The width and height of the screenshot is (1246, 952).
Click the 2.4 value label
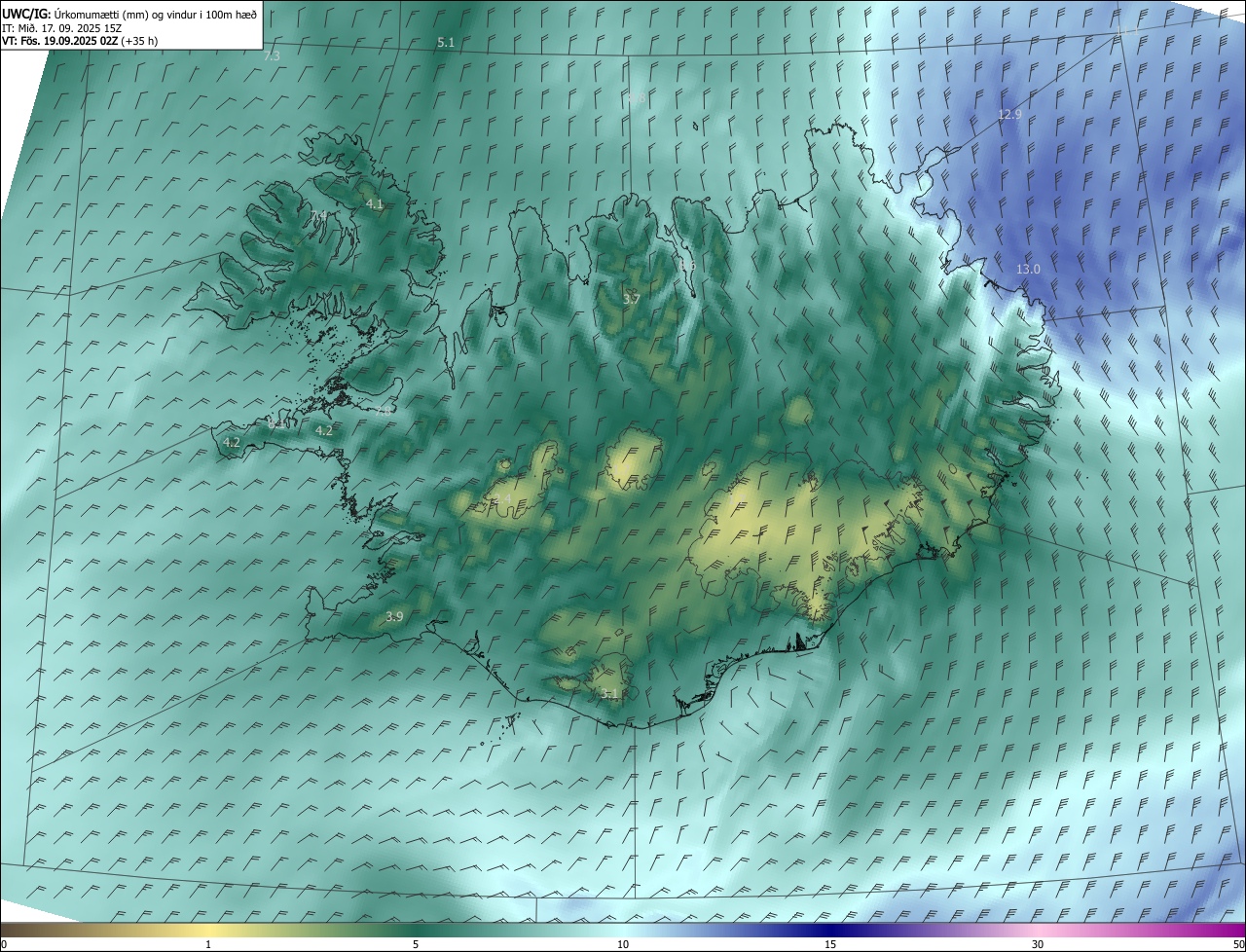(501, 500)
